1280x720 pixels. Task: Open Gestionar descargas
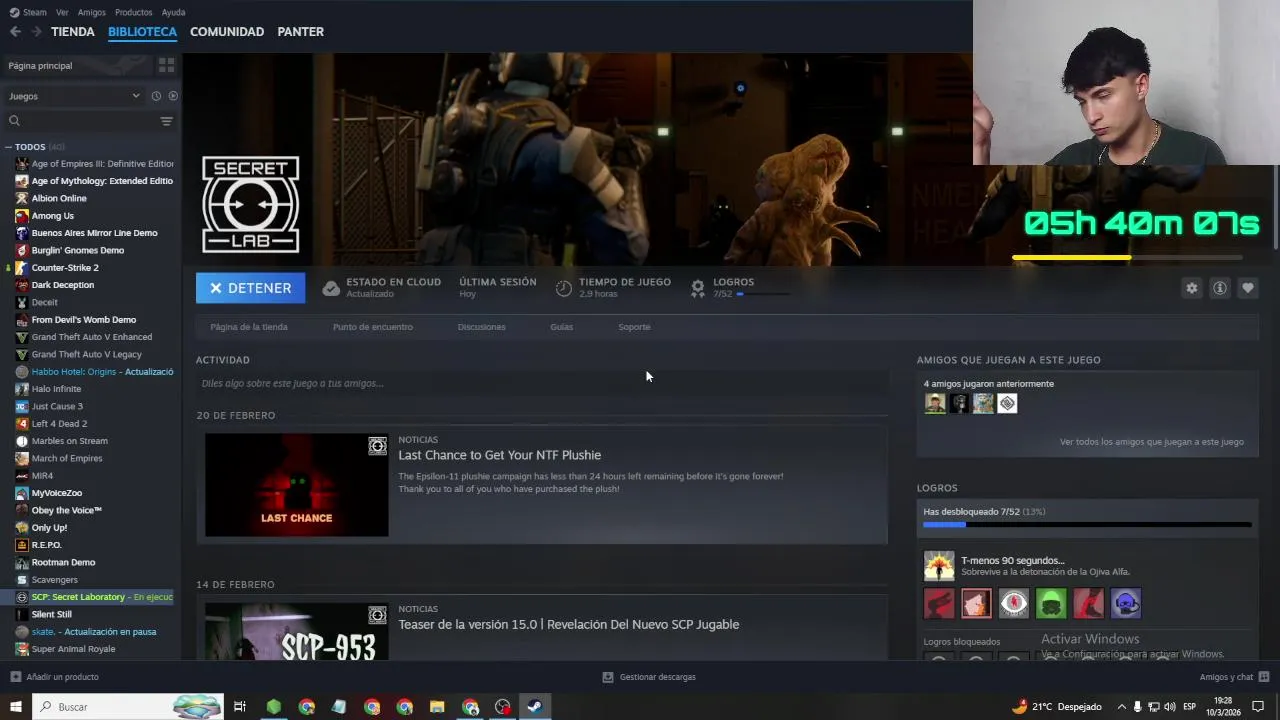click(649, 677)
